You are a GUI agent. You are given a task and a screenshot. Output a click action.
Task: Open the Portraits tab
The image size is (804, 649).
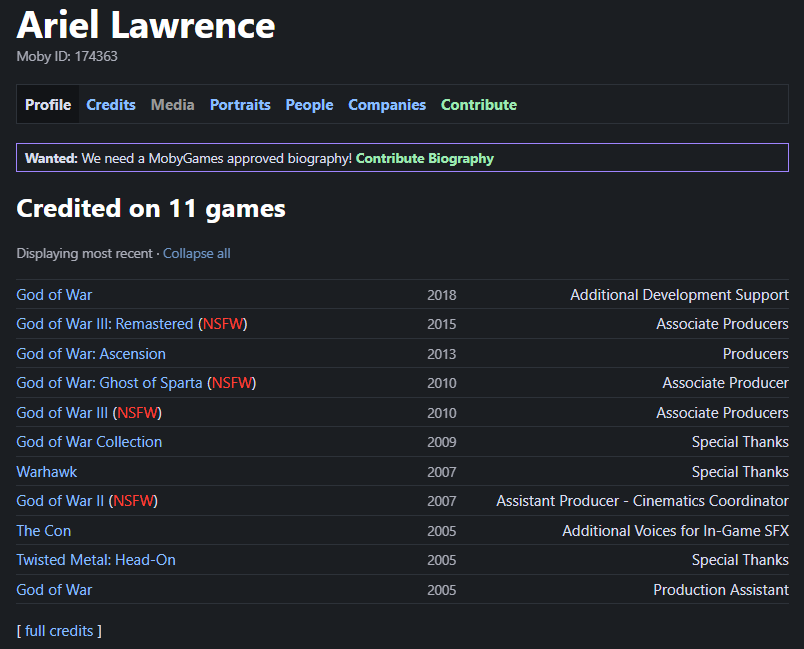(240, 105)
